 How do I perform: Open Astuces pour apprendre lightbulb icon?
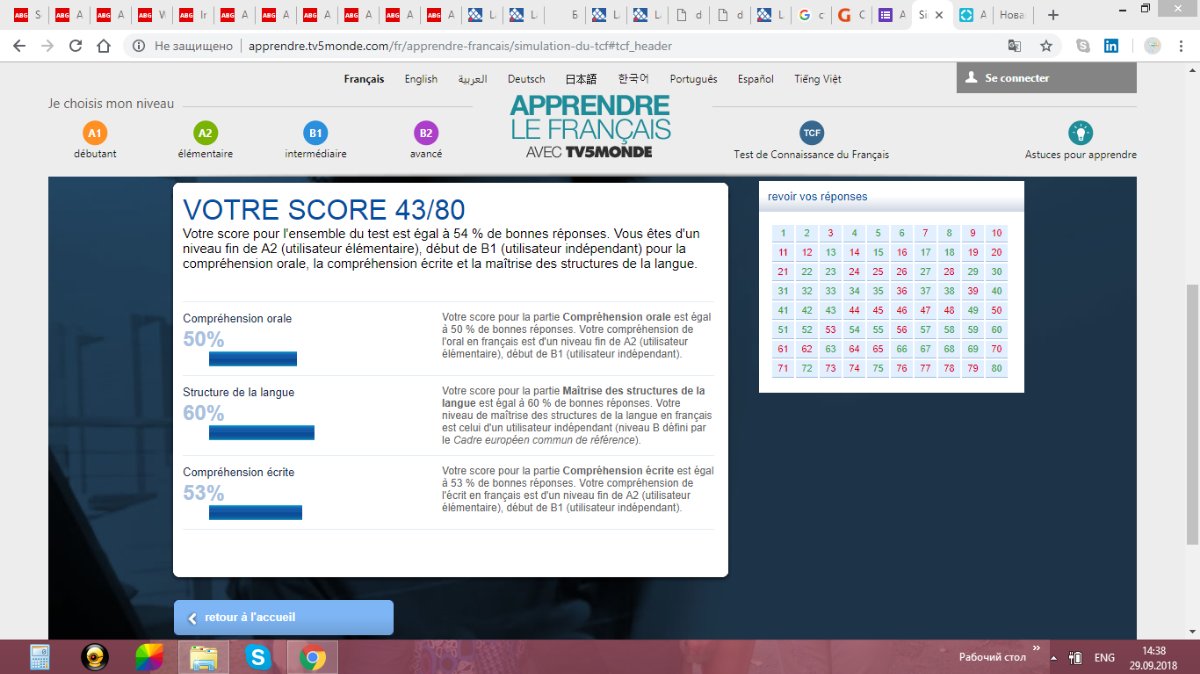point(1080,133)
